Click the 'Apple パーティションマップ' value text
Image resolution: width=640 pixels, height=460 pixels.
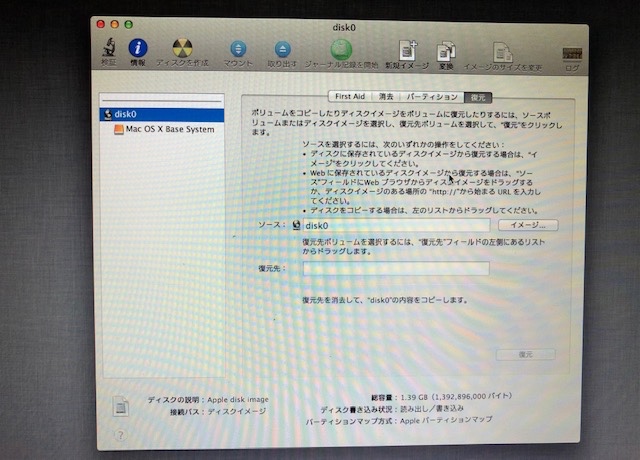click(446, 420)
